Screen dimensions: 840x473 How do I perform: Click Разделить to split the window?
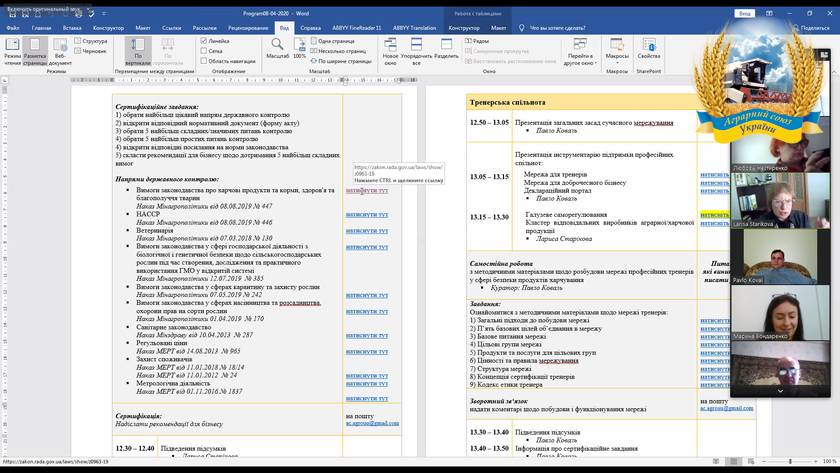point(446,48)
